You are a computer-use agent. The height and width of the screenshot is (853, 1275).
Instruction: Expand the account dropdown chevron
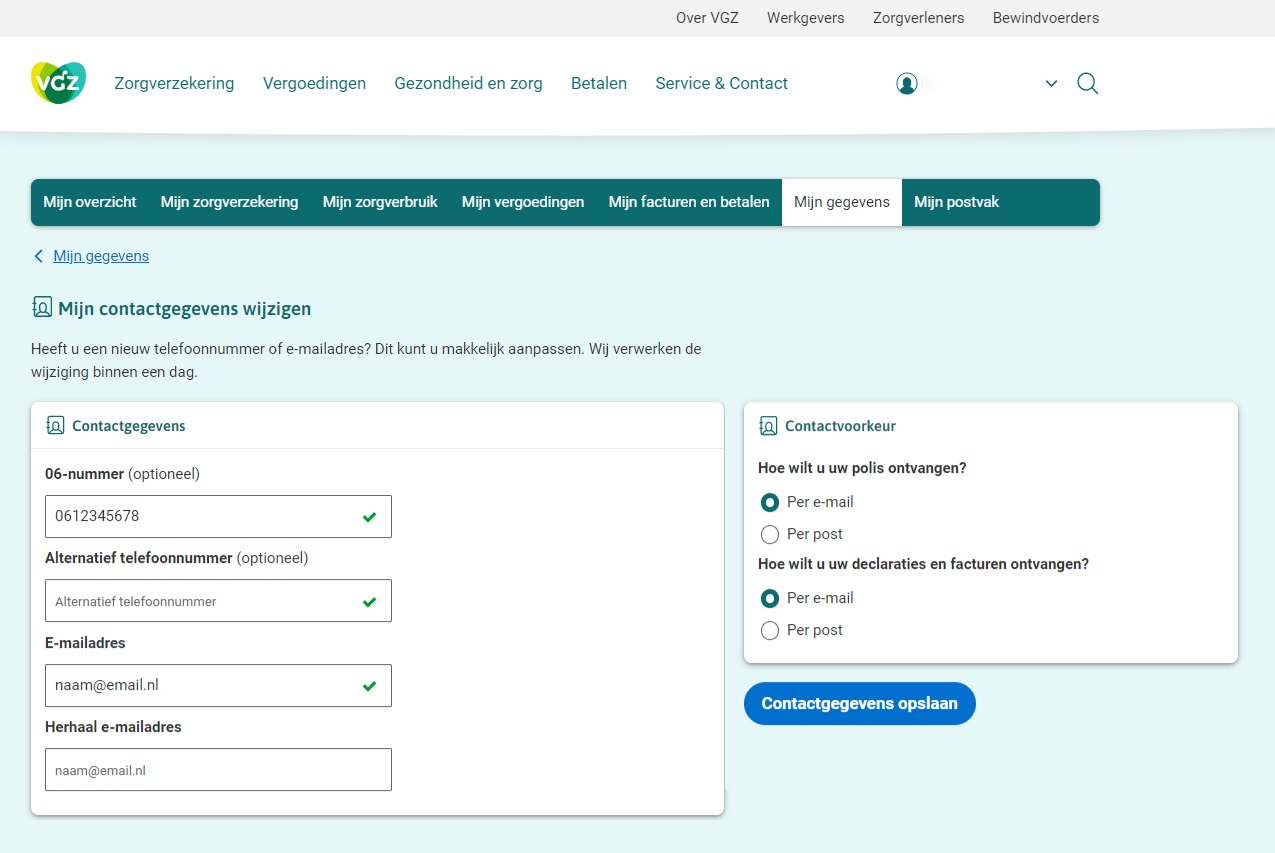(1051, 84)
